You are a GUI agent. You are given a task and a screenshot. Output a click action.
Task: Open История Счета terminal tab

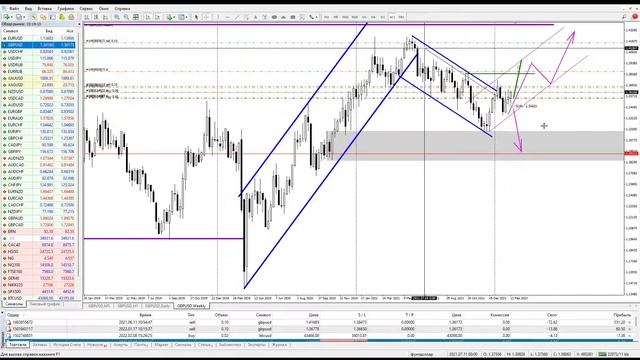pos(67,345)
